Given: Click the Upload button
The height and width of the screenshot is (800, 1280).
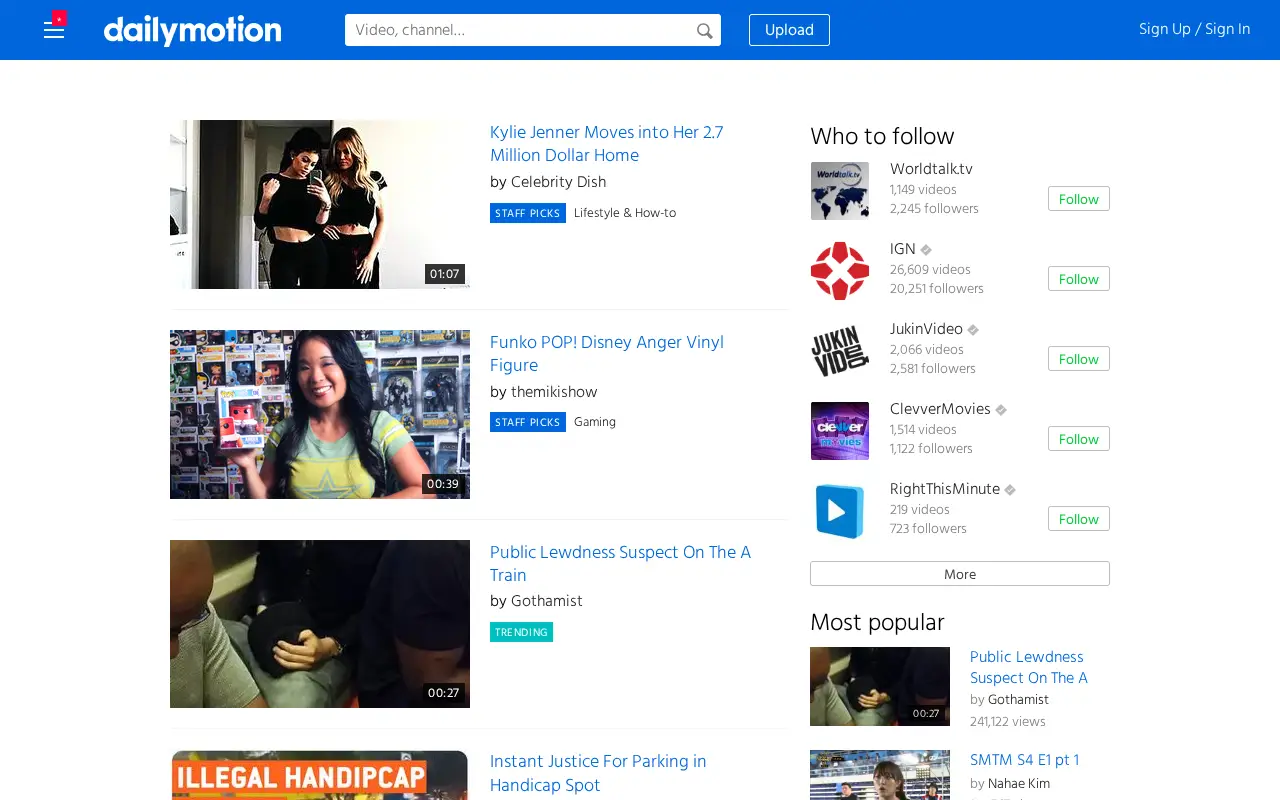Looking at the screenshot, I should (x=789, y=30).
